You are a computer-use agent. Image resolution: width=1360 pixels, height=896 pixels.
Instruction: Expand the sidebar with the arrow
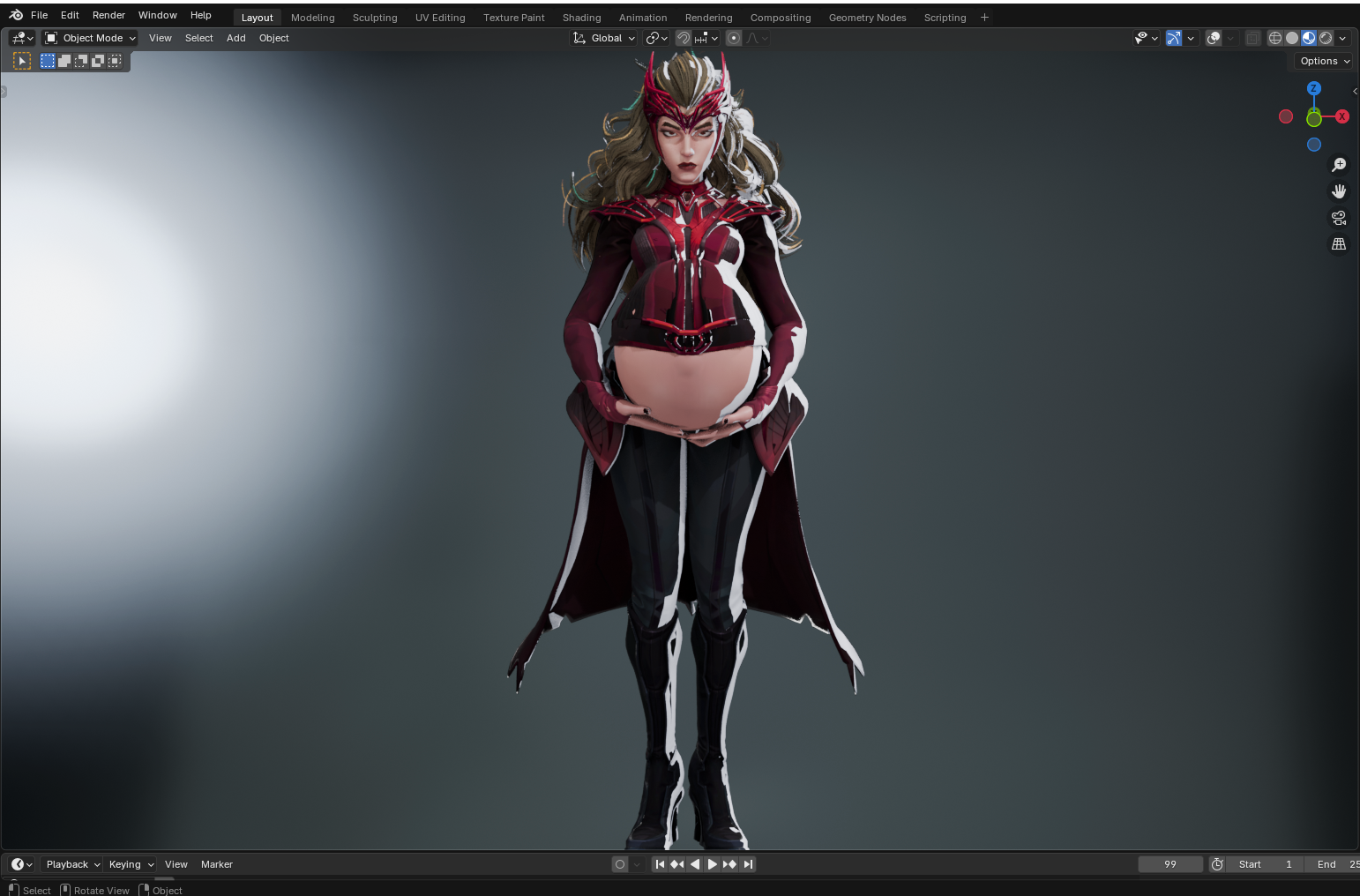[1355, 91]
